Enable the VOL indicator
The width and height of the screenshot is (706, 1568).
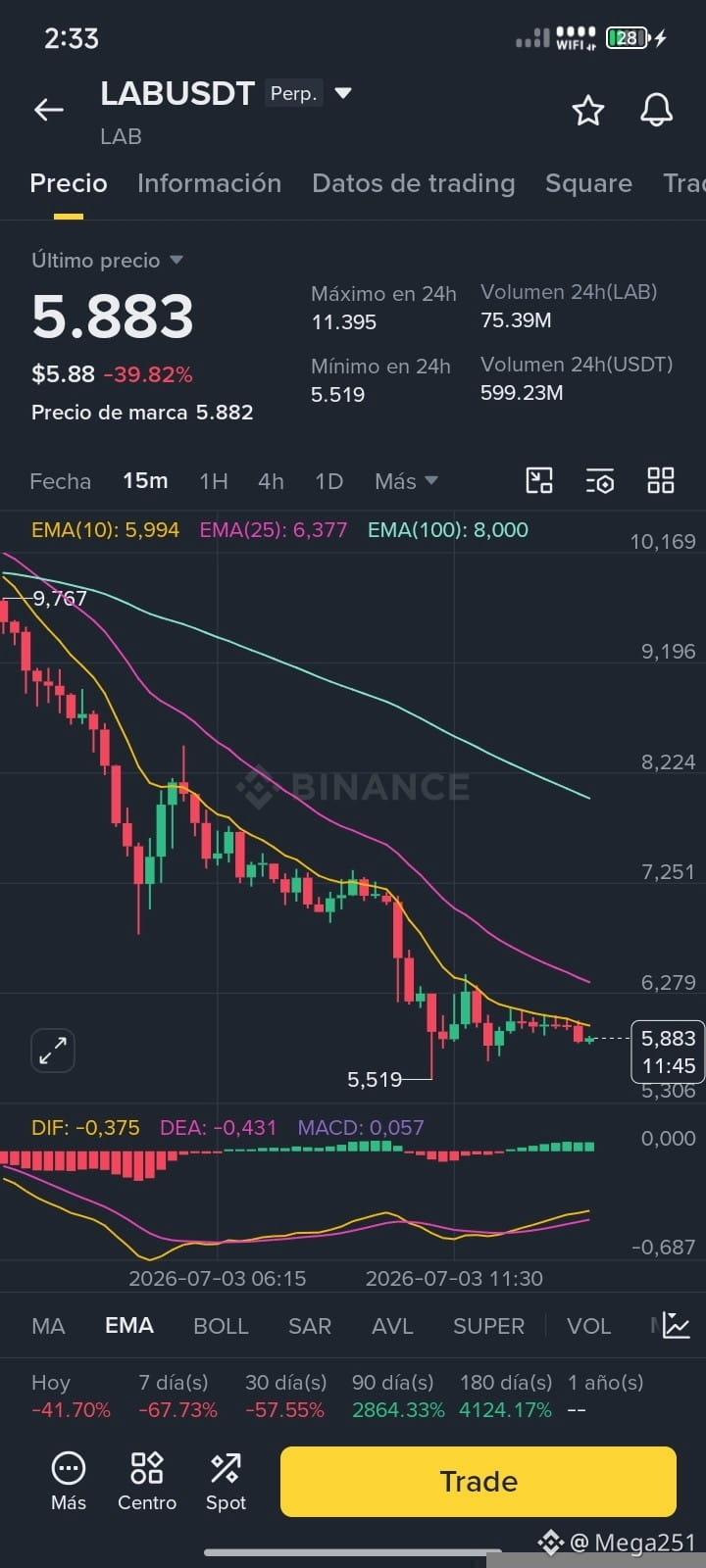[x=588, y=1326]
